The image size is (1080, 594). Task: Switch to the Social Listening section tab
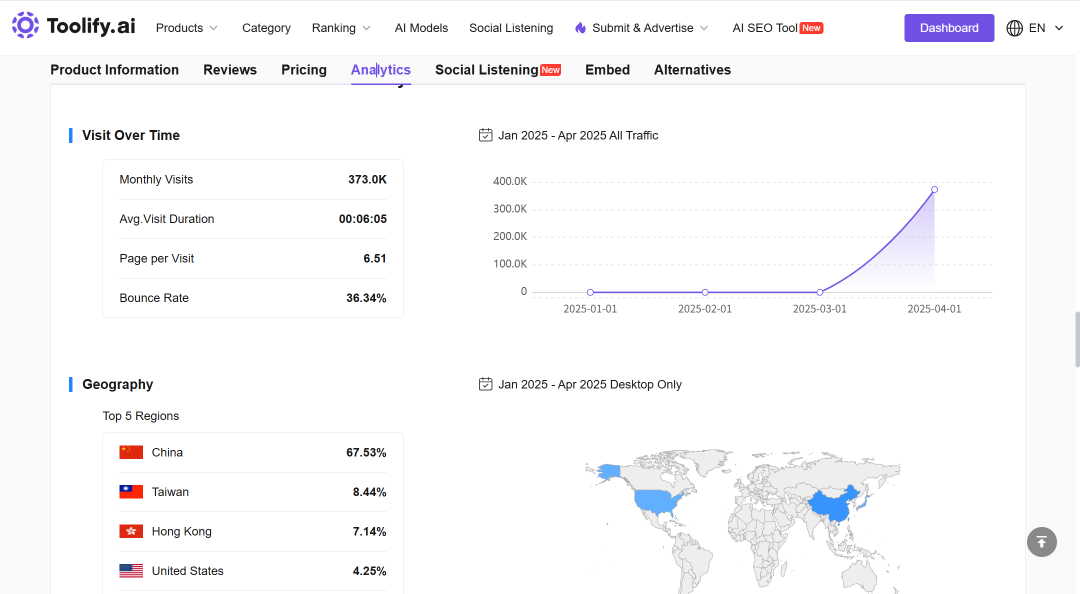[486, 70]
